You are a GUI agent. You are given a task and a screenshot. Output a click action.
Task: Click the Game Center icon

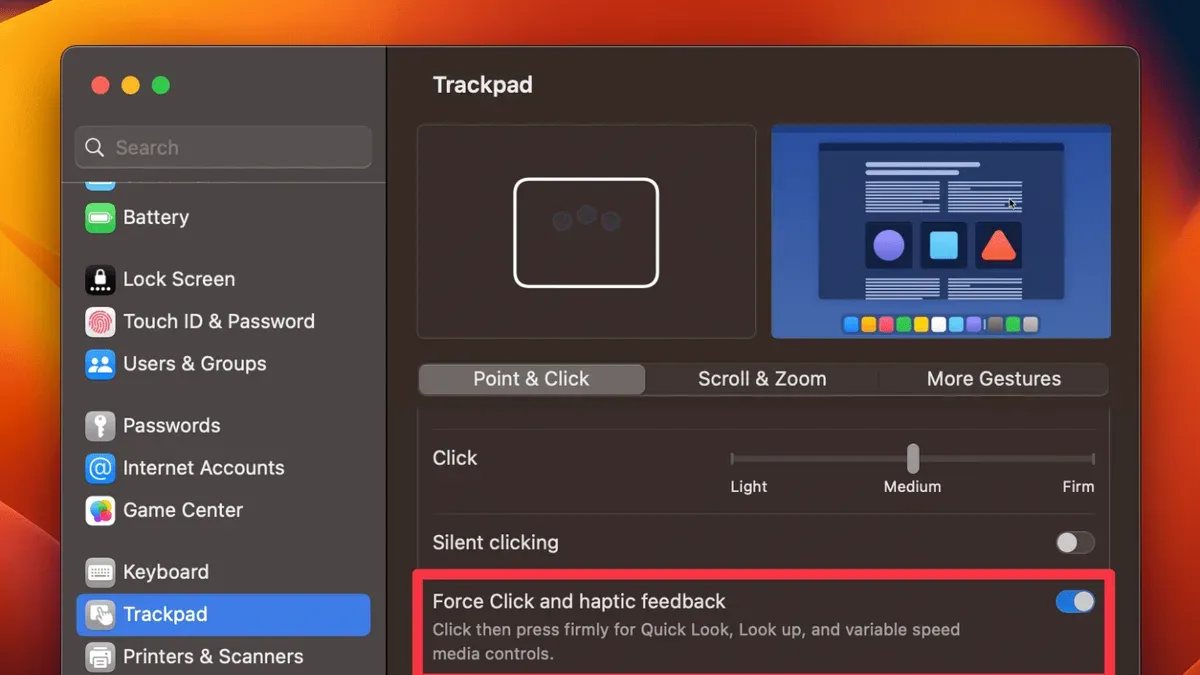pos(100,510)
